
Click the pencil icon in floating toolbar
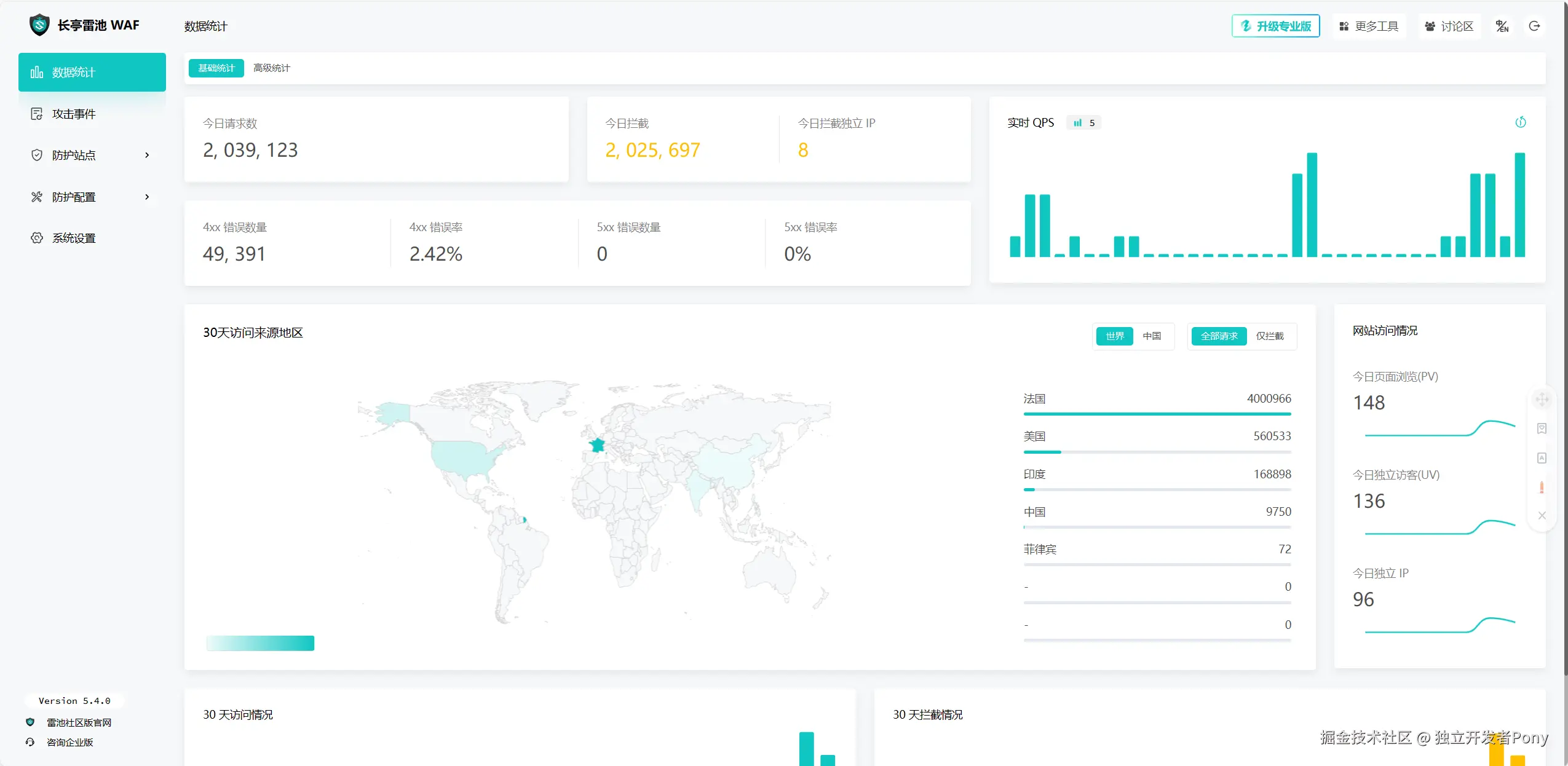pos(1542,488)
